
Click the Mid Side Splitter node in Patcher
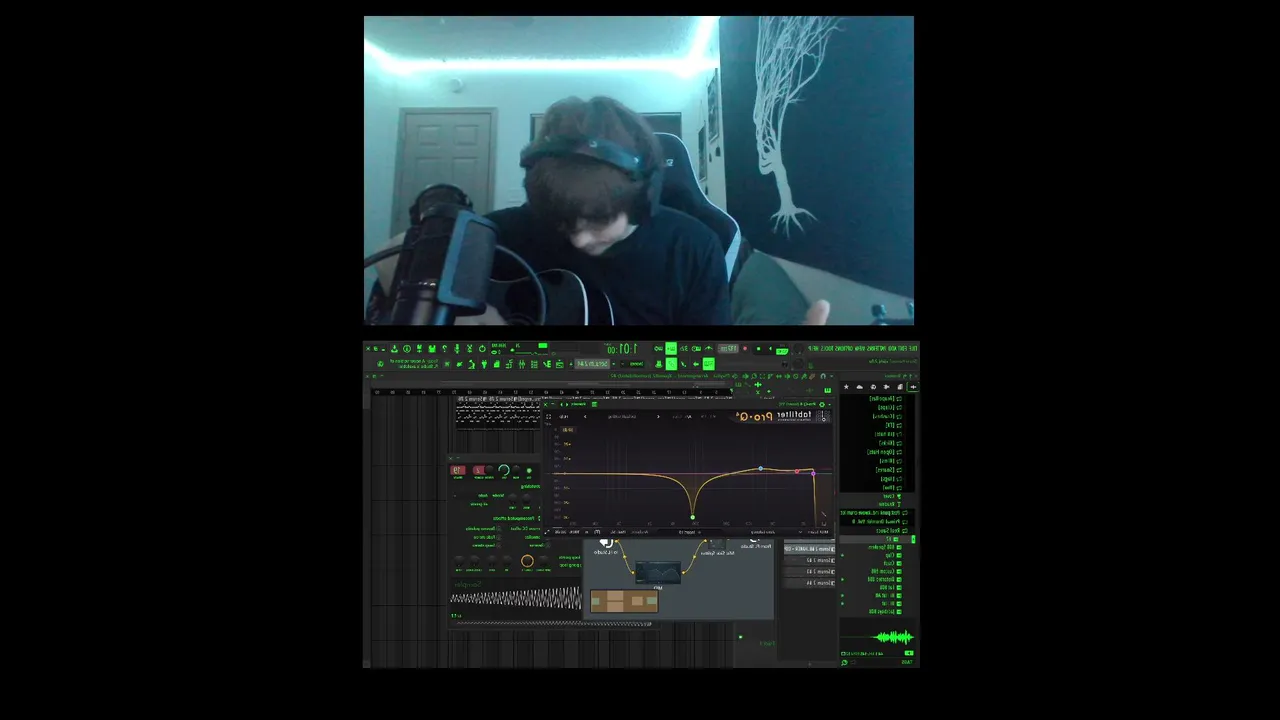[x=717, y=547]
